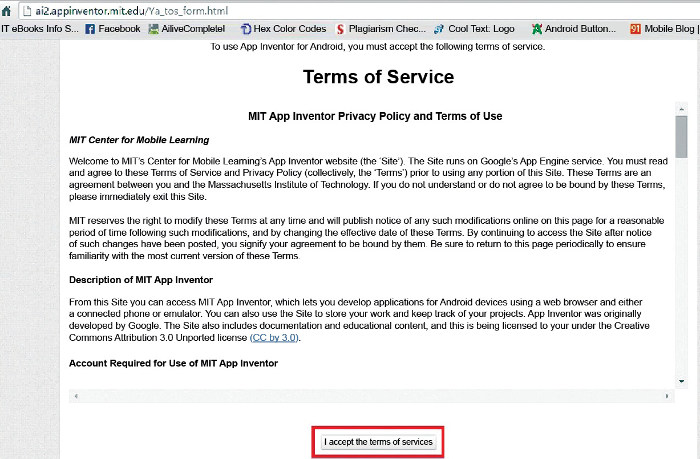
Task: Click the Terms of Service heading
Action: click(x=378, y=77)
